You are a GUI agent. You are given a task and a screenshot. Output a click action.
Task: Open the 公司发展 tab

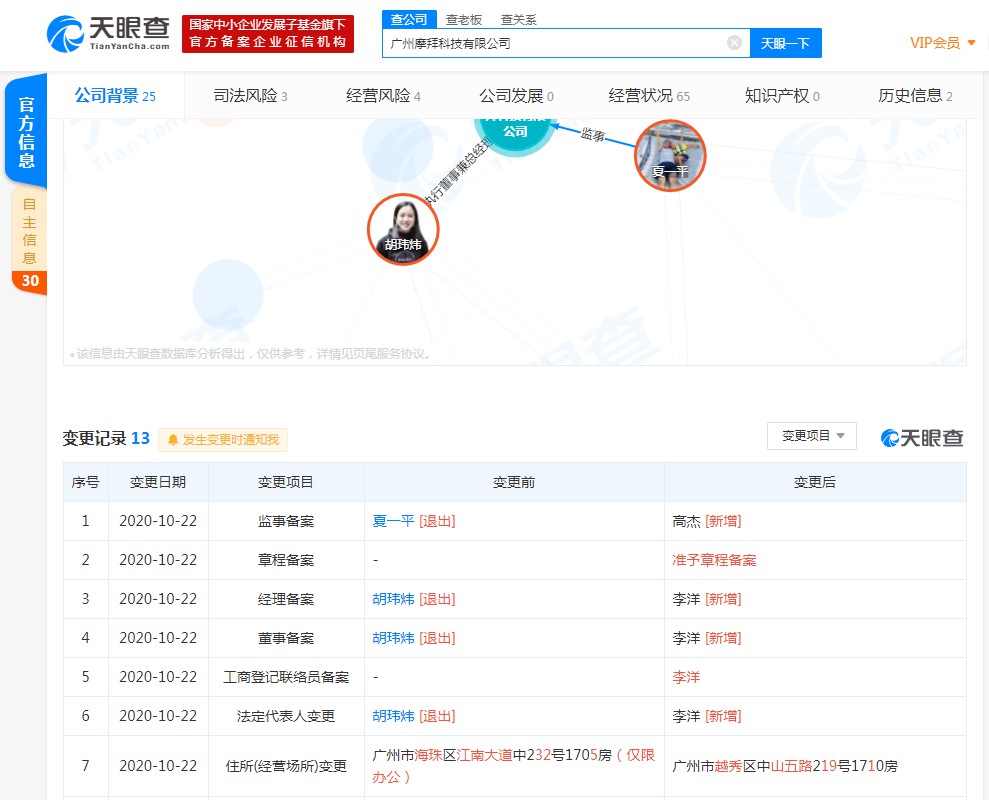517,96
